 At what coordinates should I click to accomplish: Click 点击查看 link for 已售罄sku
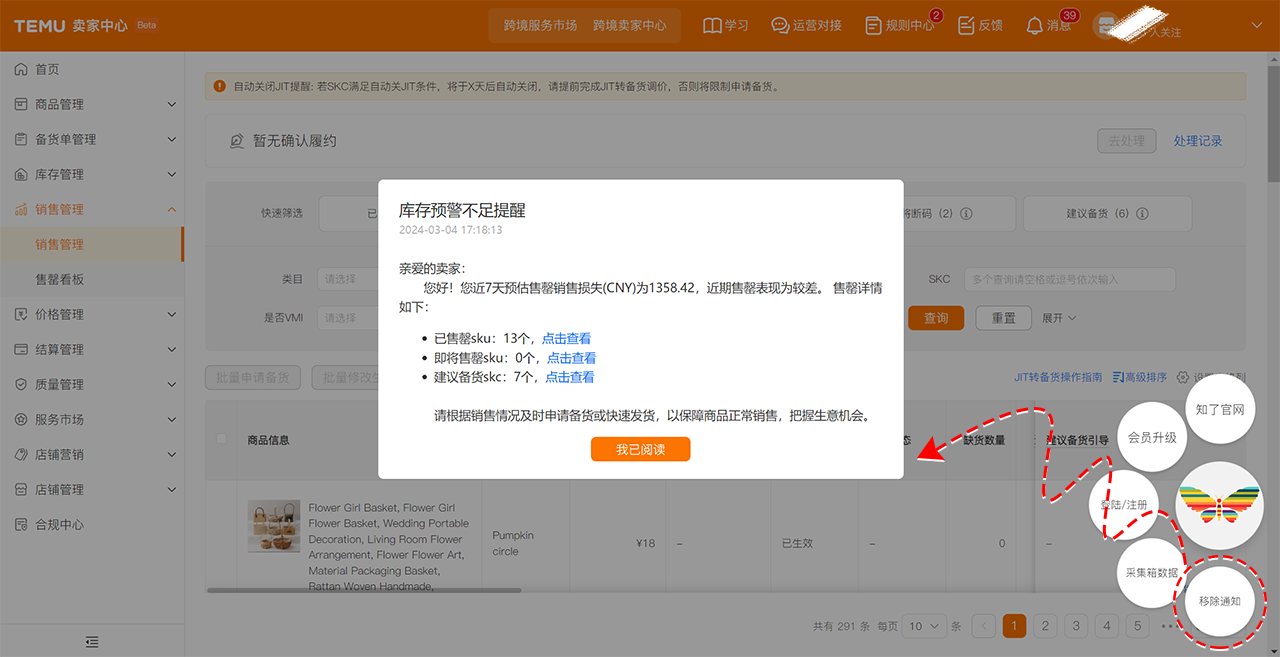(566, 338)
